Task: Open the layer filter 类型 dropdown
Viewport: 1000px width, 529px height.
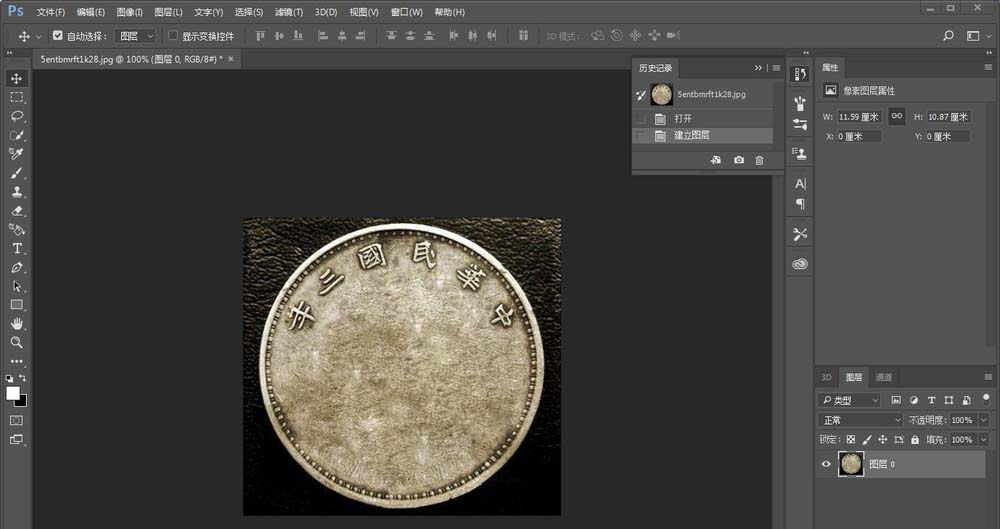Action: (849, 401)
